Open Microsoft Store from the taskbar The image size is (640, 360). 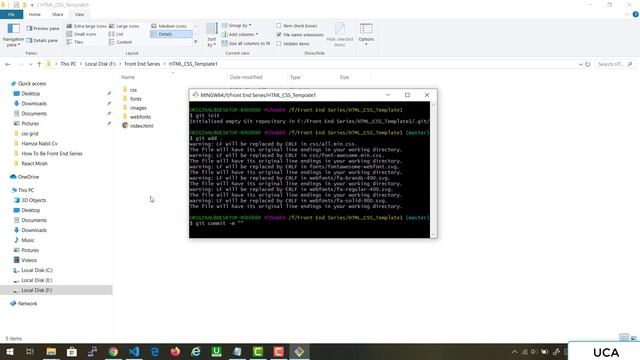pyautogui.click(x=72, y=352)
